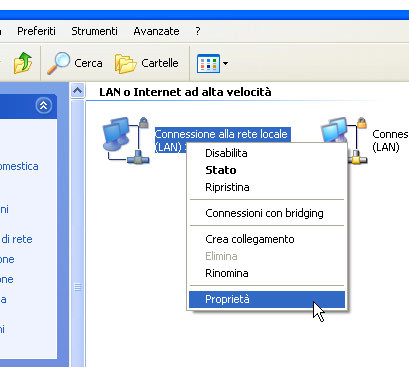The image size is (409, 377).
Task: Open the Preferiti menu
Action: [36, 31]
